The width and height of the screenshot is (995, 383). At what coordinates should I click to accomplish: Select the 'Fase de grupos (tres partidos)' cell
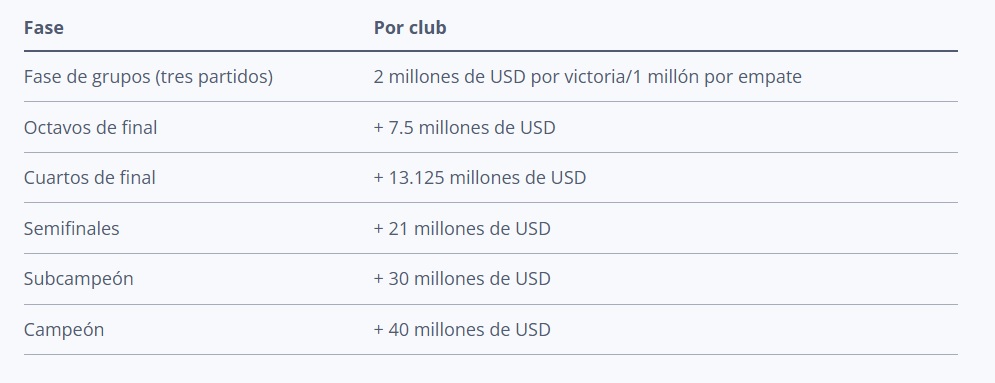click(148, 77)
